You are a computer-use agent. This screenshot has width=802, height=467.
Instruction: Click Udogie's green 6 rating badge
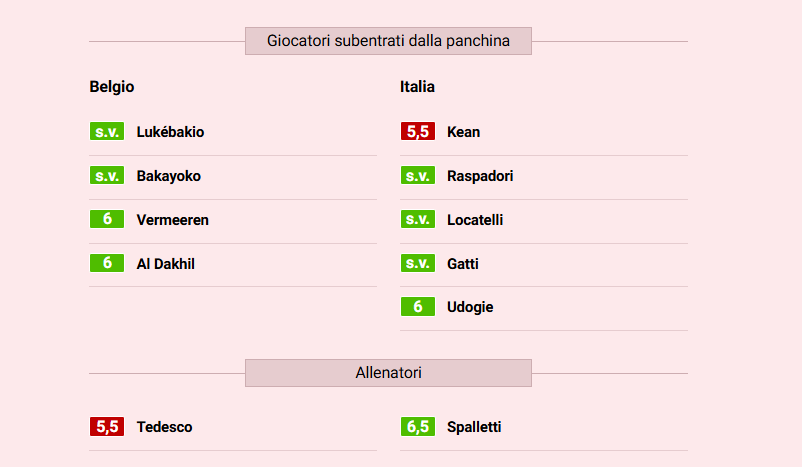(x=417, y=307)
